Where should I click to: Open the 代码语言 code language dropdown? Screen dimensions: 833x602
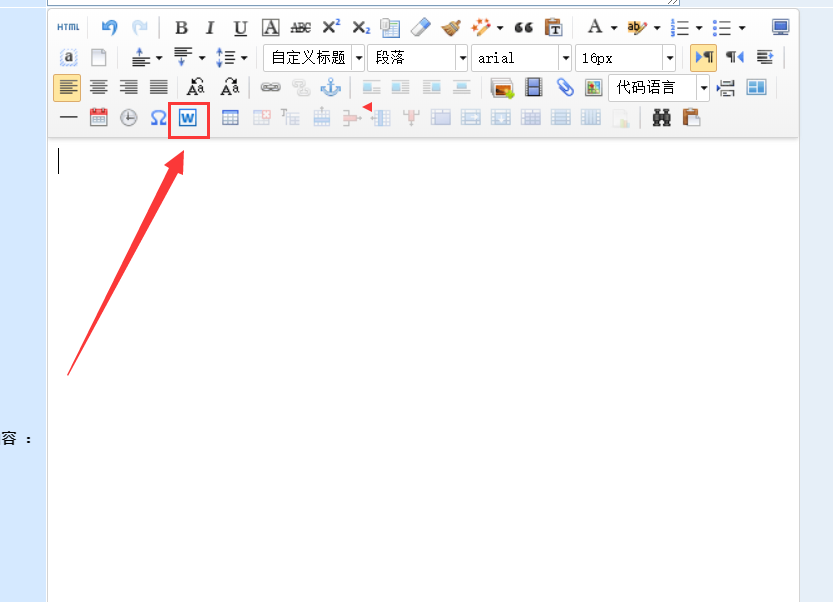pyautogui.click(x=703, y=88)
